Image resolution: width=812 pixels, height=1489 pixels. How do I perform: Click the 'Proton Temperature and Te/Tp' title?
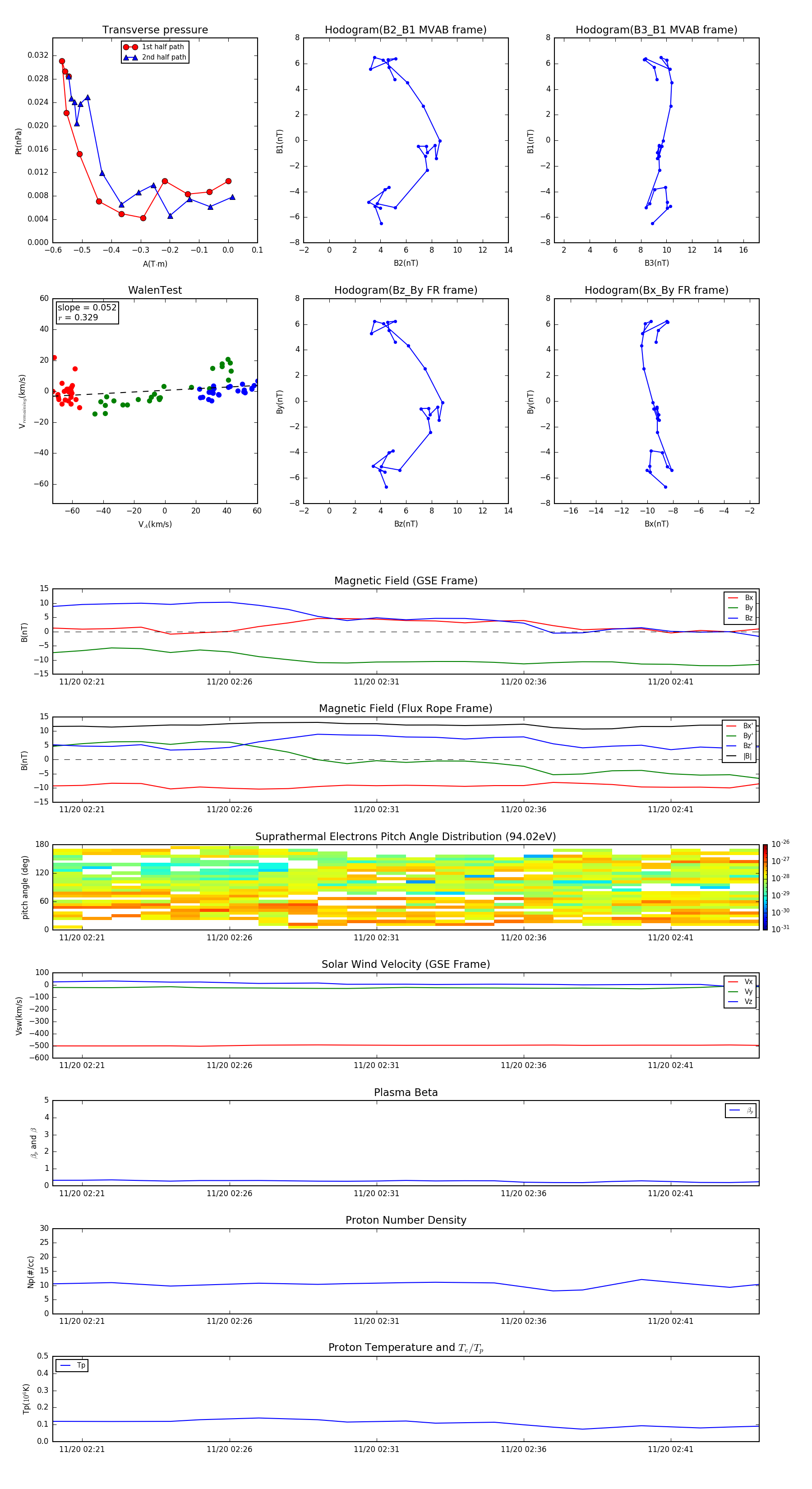point(406,1349)
